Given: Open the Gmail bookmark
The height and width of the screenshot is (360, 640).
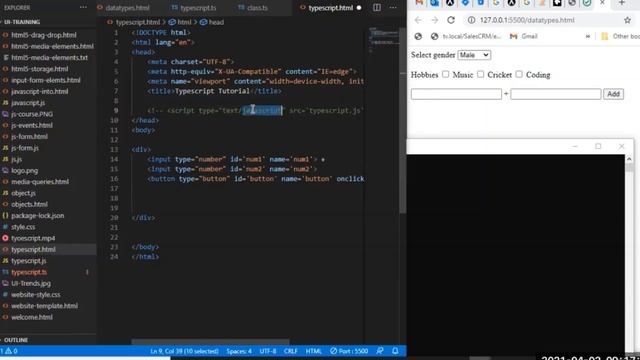Looking at the screenshot, I should point(524,36).
